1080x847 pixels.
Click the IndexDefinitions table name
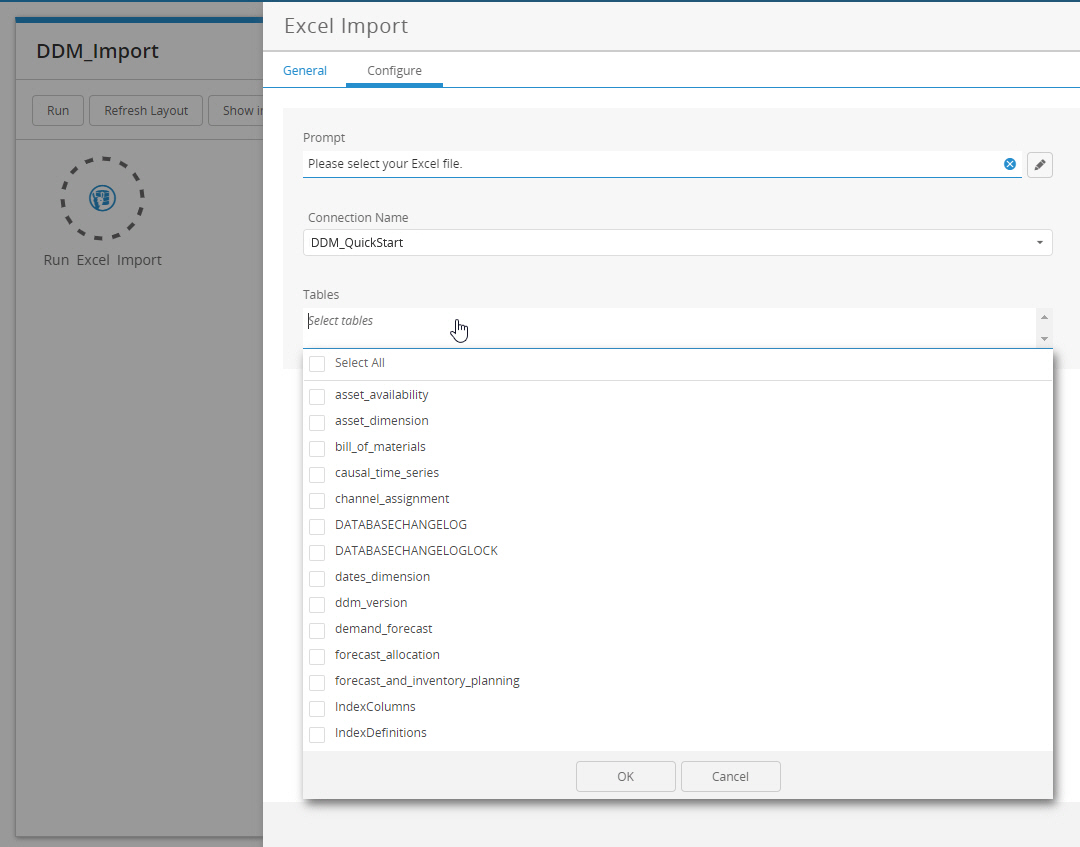point(381,733)
